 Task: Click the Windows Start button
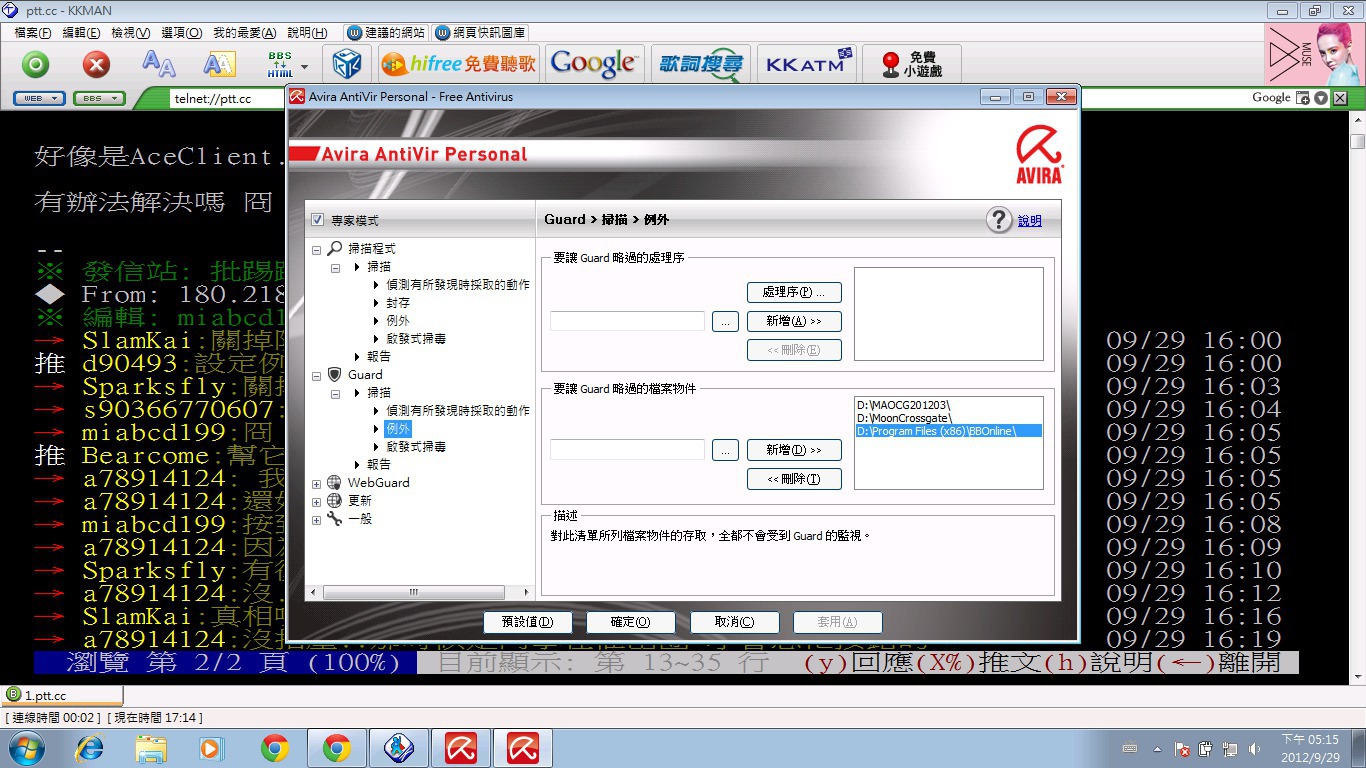27,748
